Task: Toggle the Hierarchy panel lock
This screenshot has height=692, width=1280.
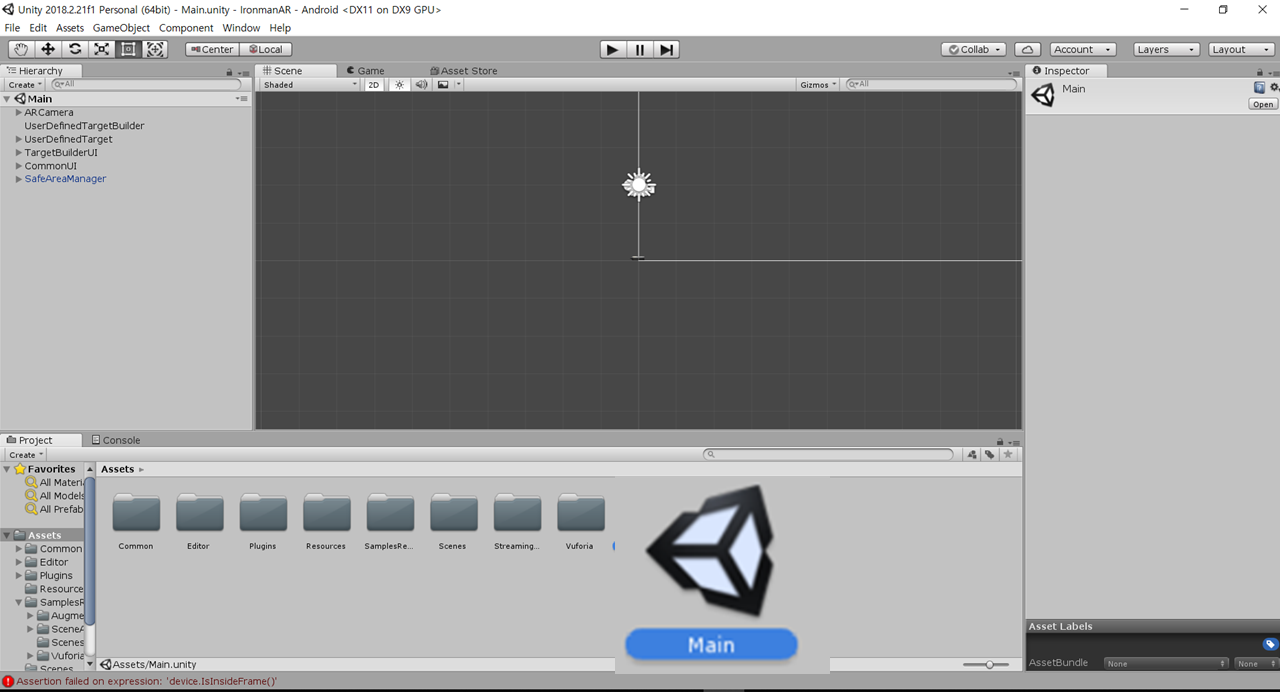Action: pos(229,72)
